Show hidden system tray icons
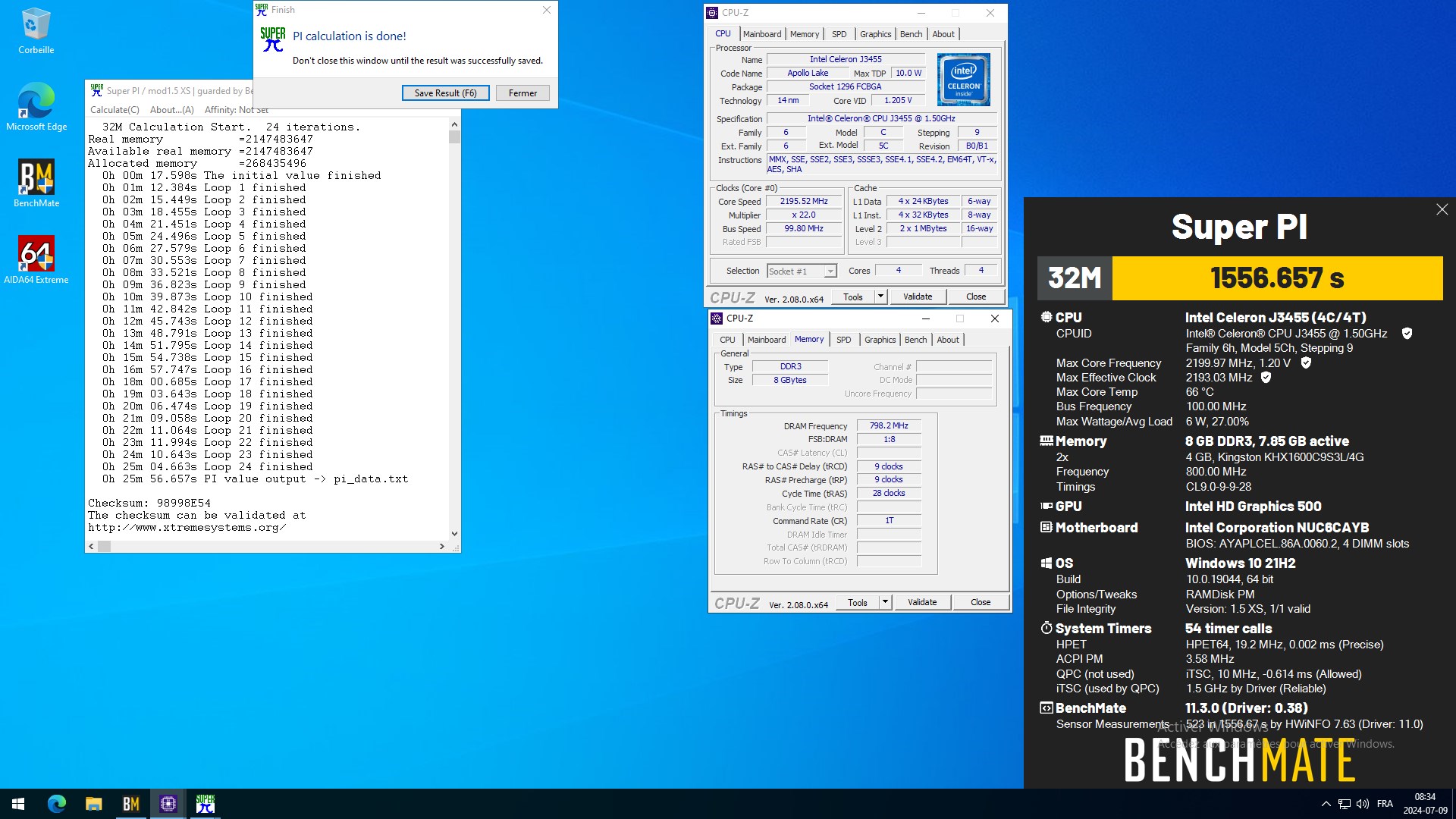Viewport: 1456px width, 819px height. (1326, 804)
